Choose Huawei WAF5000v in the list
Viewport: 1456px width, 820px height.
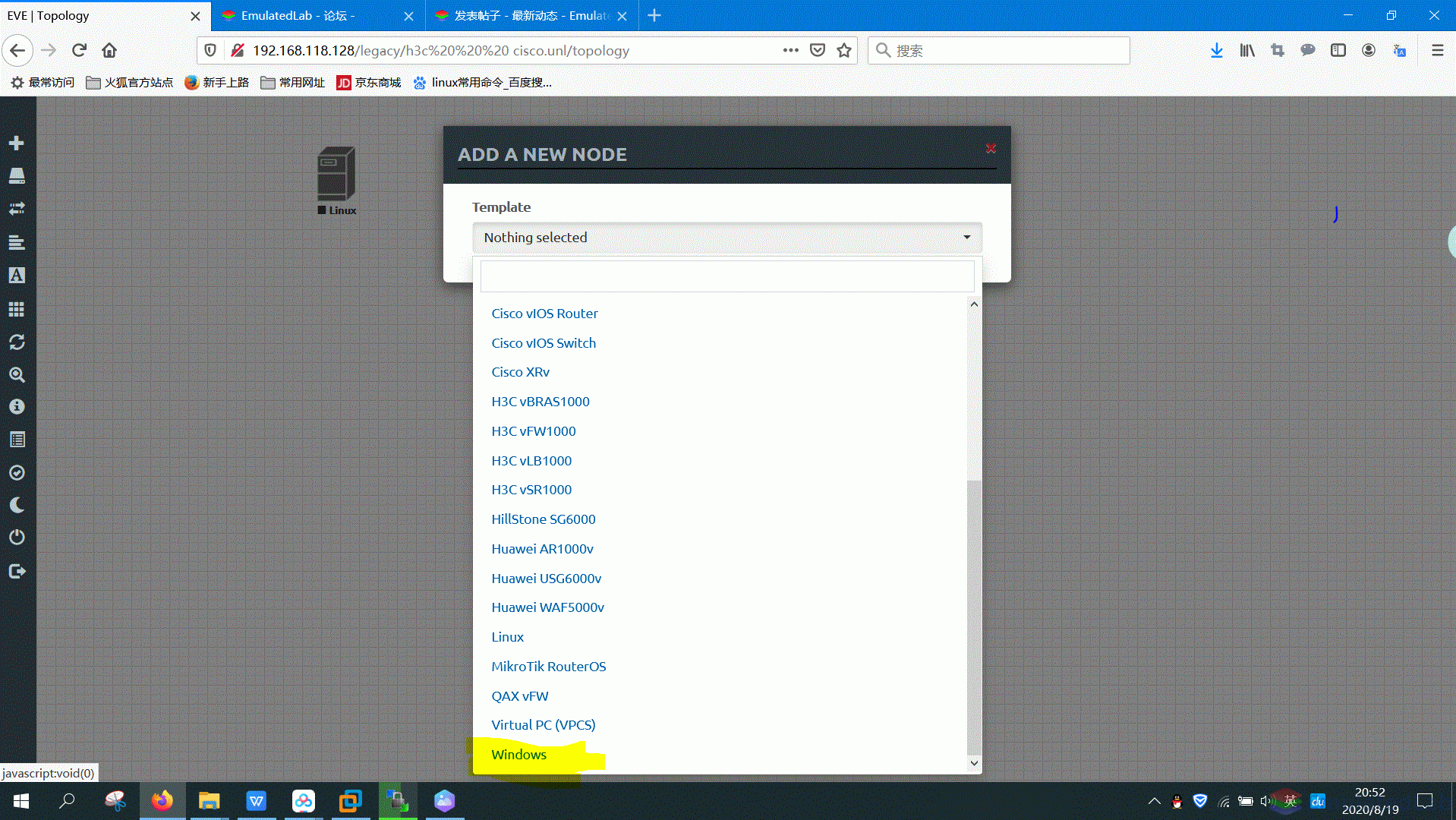pos(547,607)
